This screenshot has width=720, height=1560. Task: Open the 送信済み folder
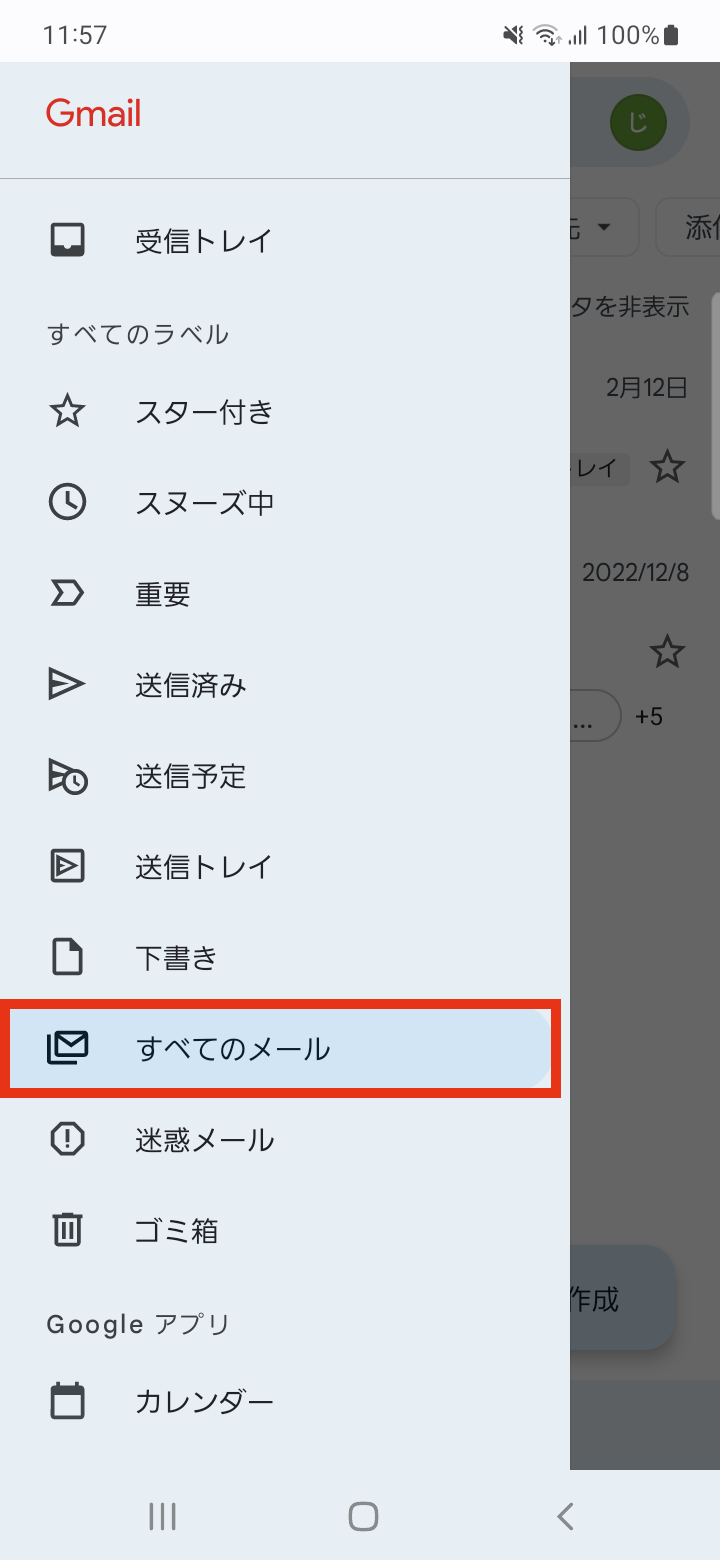pyautogui.click(x=285, y=685)
